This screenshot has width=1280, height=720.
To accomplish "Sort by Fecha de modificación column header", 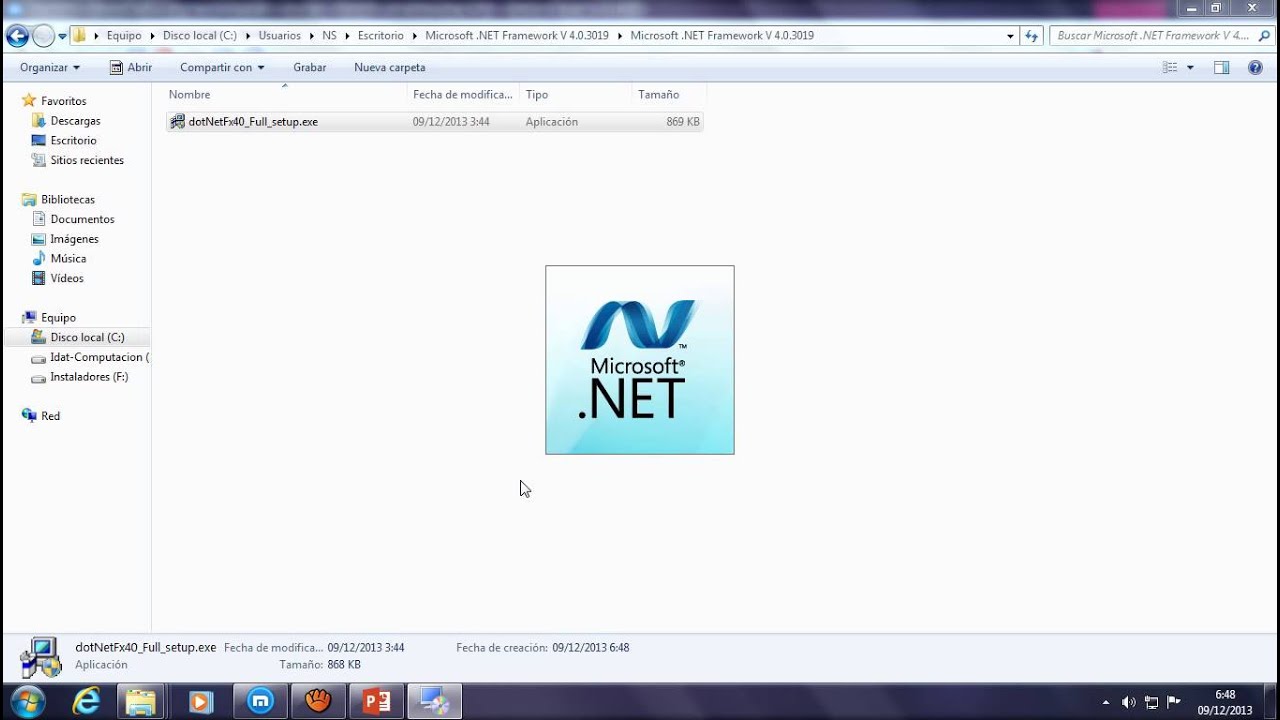I will [463, 94].
